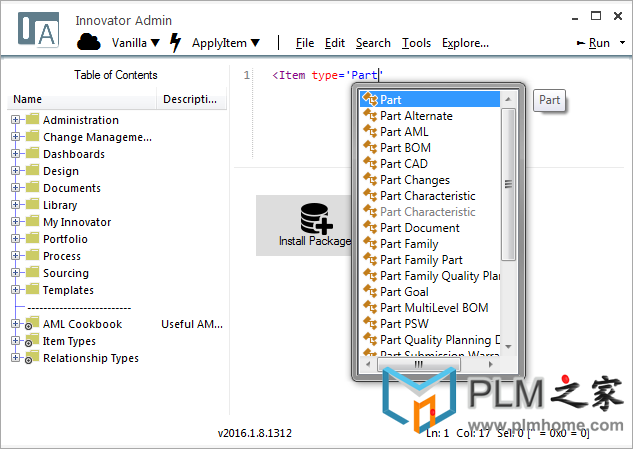This screenshot has height=449, width=633.
Task: Click the Dashboards folder icon
Action: coord(32,153)
